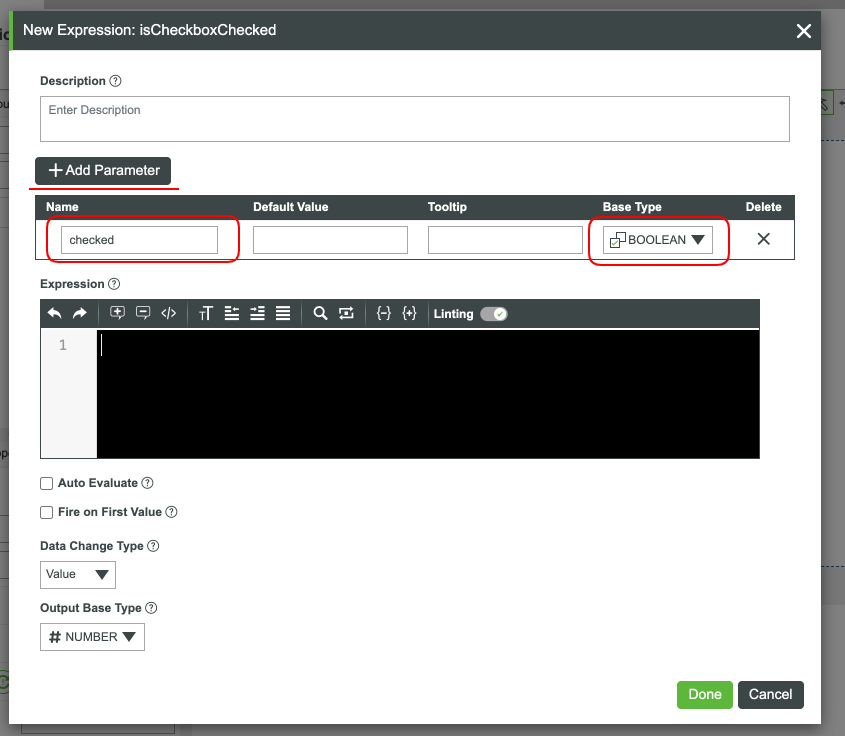
Task: Select the remove comment icon
Action: 142,313
